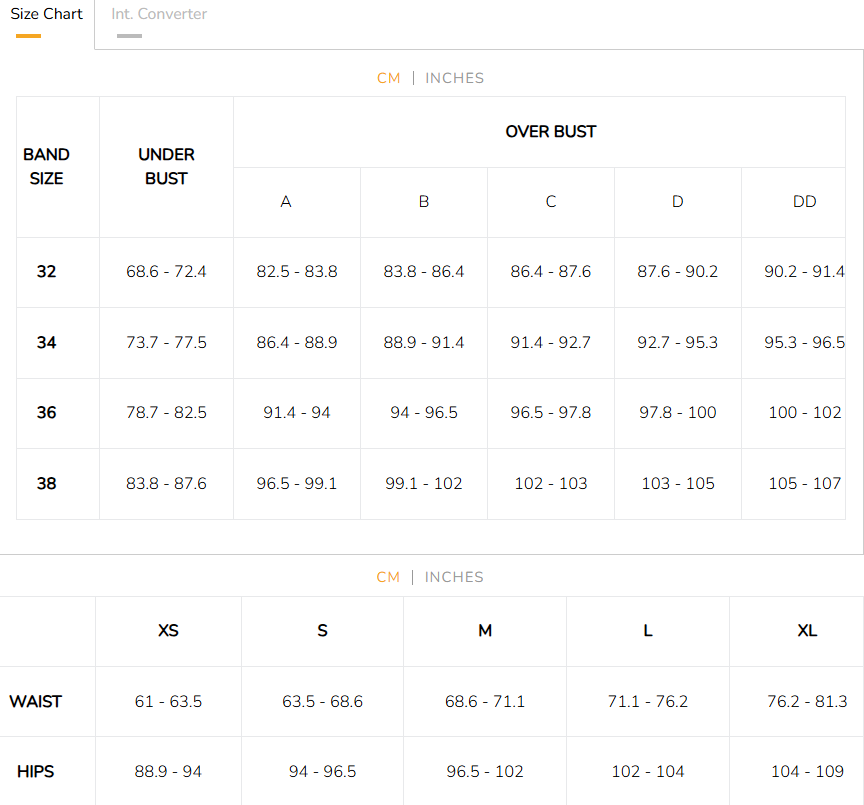Select CM for waist and hips table
This screenshot has width=864, height=805.
pyautogui.click(x=388, y=577)
